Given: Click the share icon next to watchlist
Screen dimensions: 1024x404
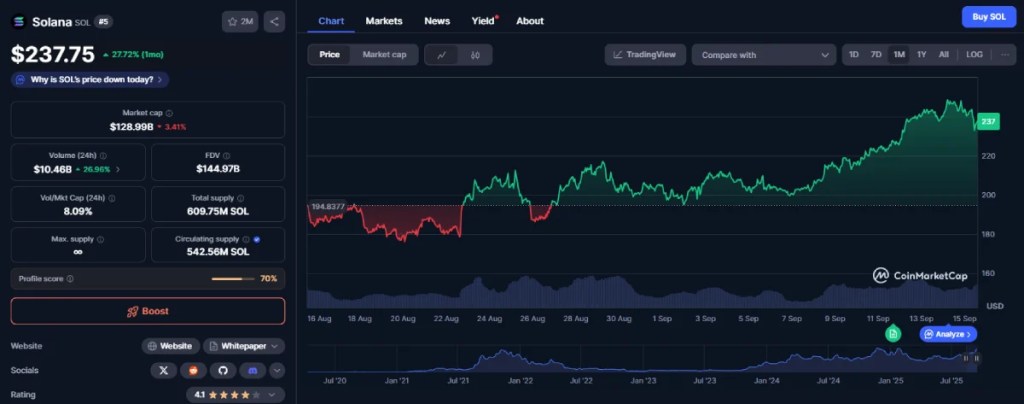Looking at the screenshot, I should 274,21.
